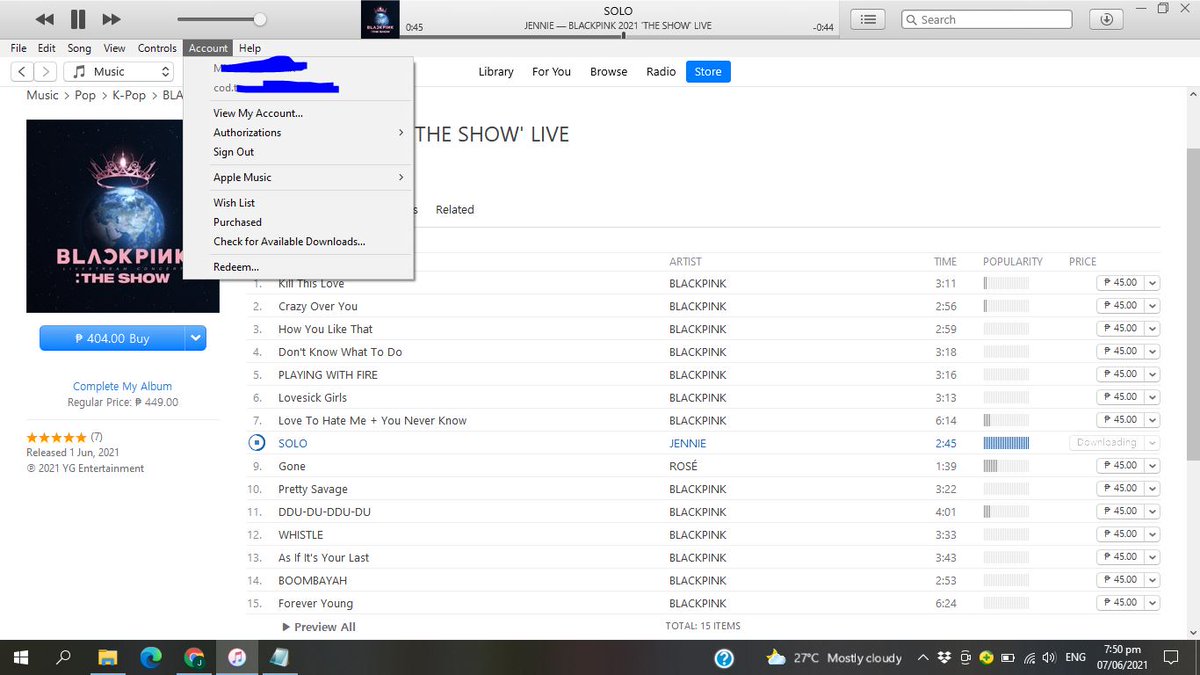Click the five-star rating
The width and height of the screenshot is (1200, 675).
56,437
